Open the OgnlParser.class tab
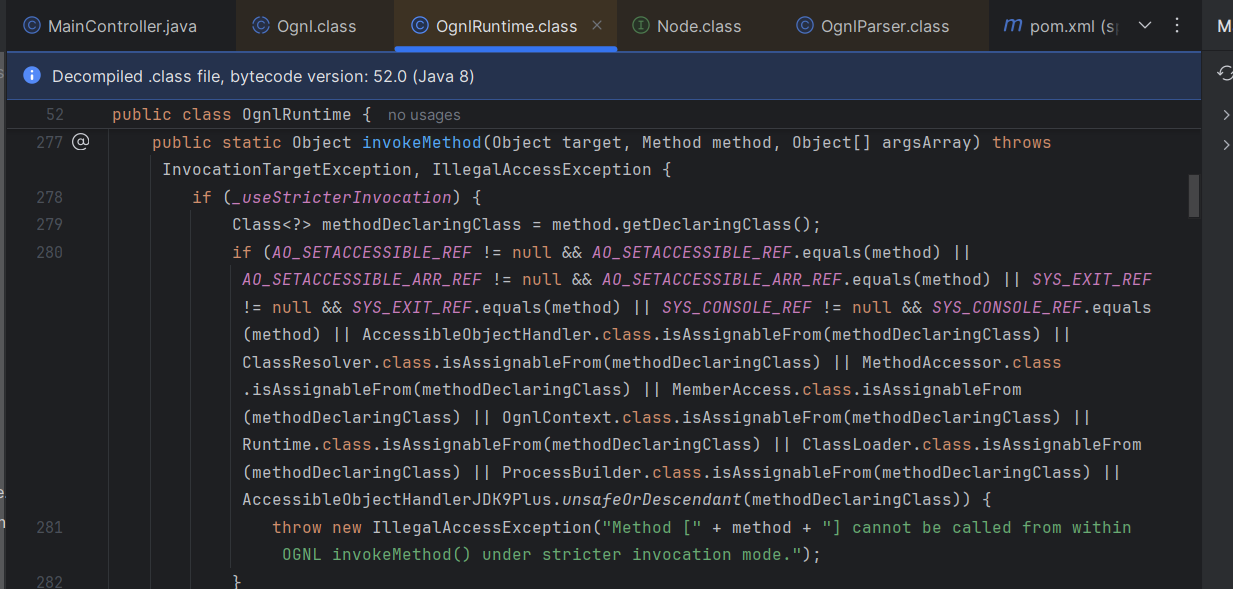Viewport: 1233px width, 589px height. 873,26
